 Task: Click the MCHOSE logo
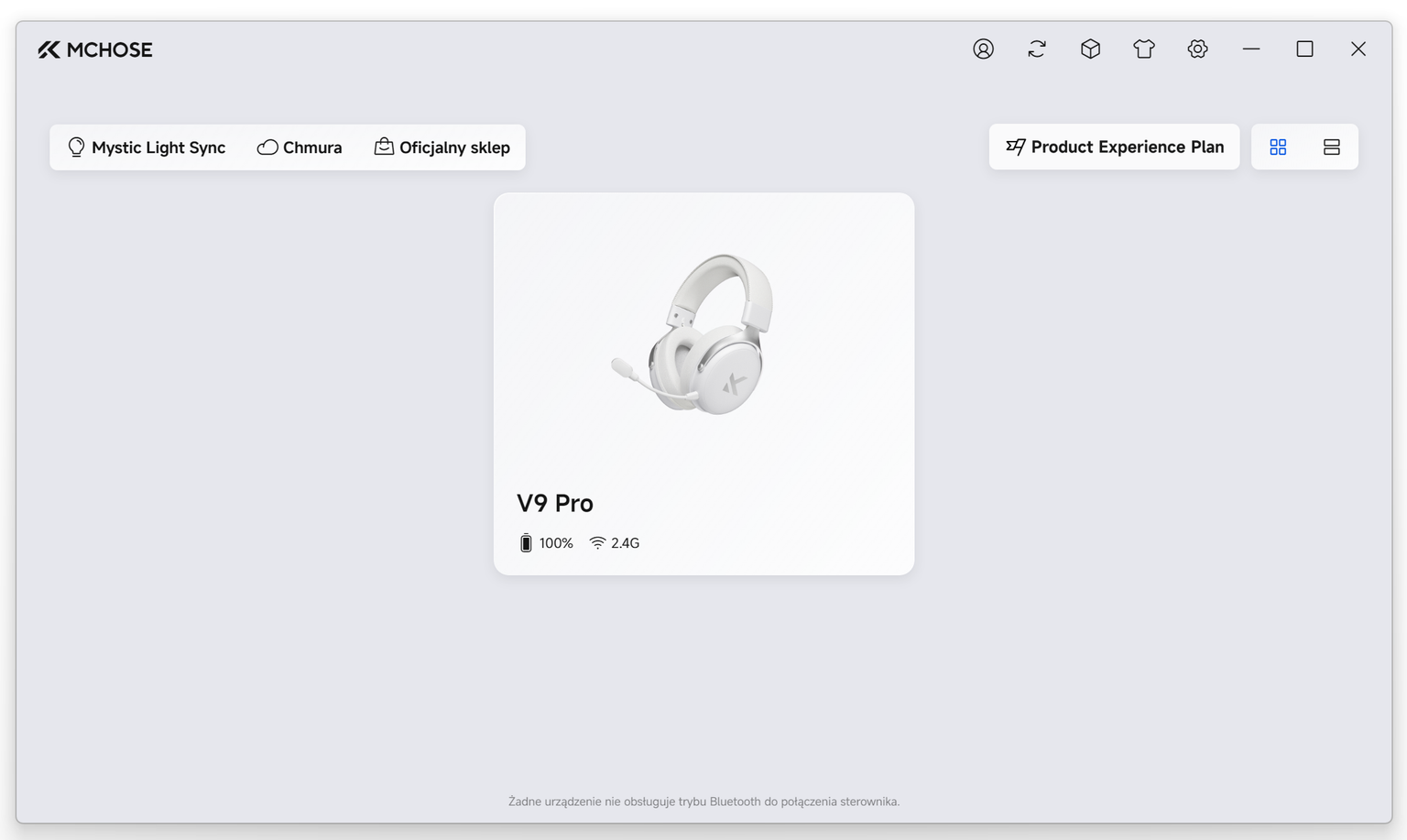coord(95,49)
